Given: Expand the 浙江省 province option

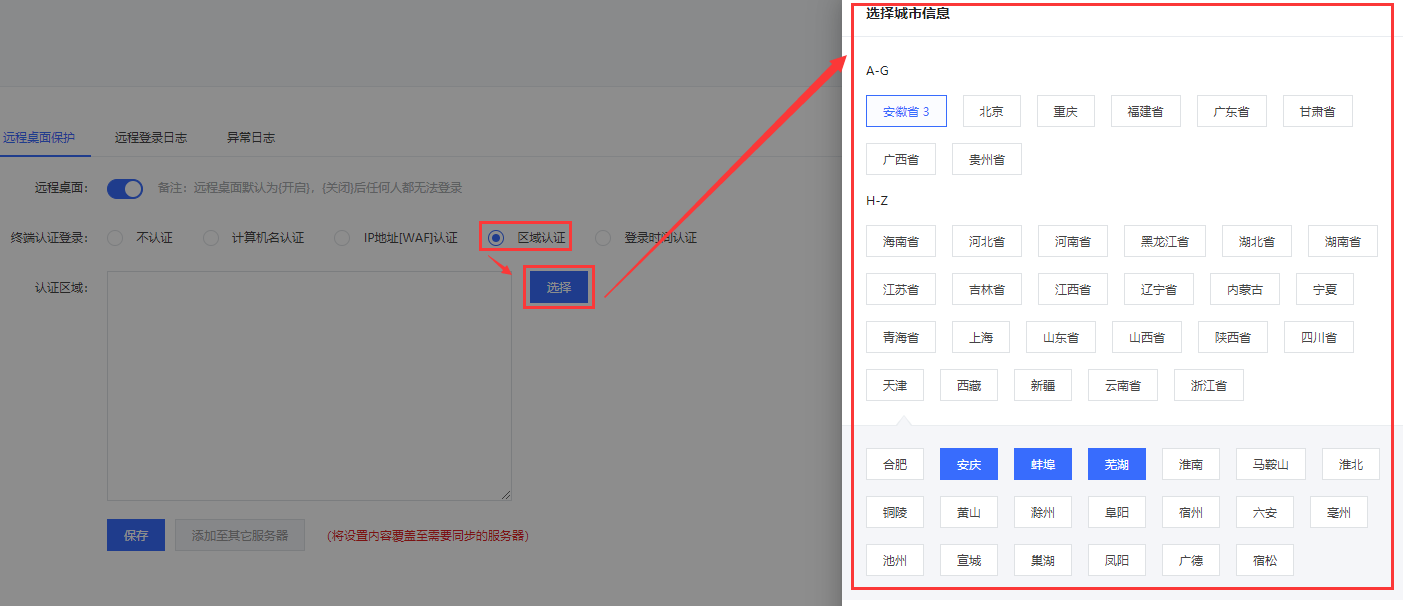Looking at the screenshot, I should 1208,385.
